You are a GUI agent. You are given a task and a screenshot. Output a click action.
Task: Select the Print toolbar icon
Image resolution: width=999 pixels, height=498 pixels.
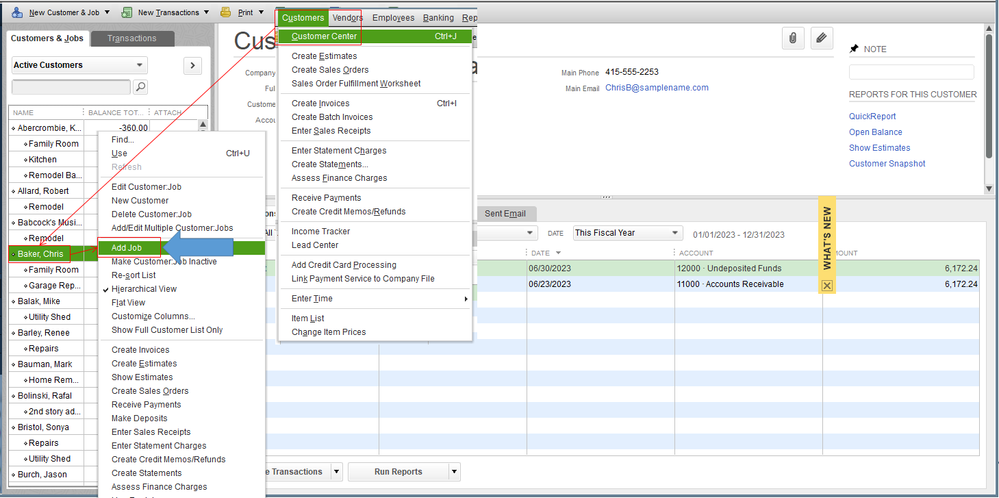(x=226, y=12)
